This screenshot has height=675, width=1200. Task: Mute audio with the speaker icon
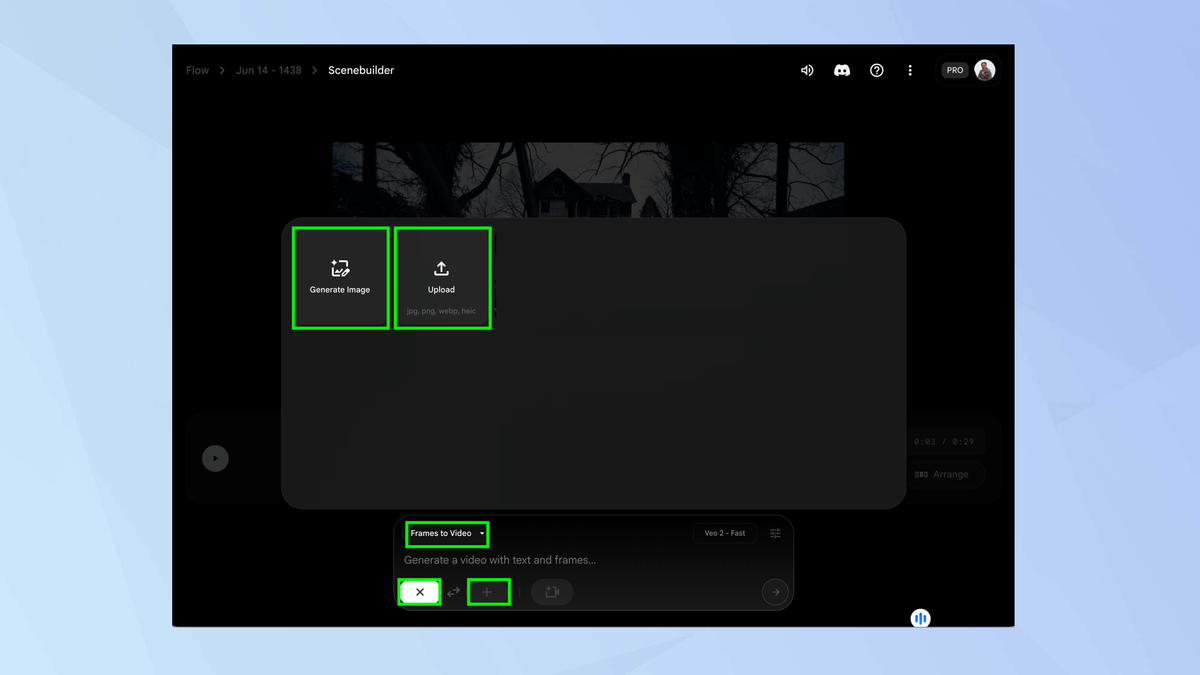807,71
